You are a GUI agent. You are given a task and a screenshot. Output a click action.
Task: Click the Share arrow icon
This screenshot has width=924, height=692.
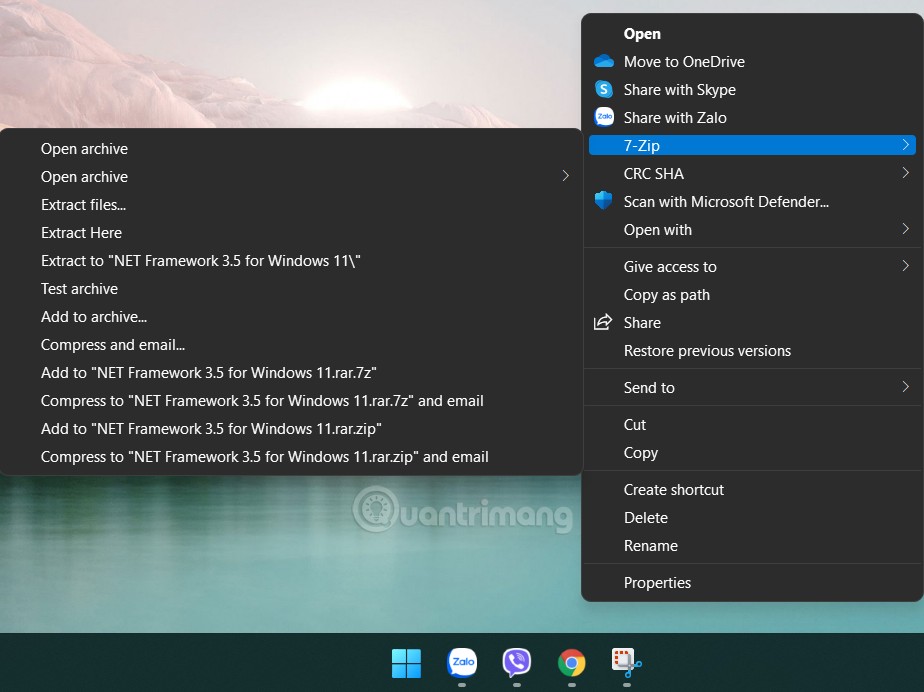point(603,322)
